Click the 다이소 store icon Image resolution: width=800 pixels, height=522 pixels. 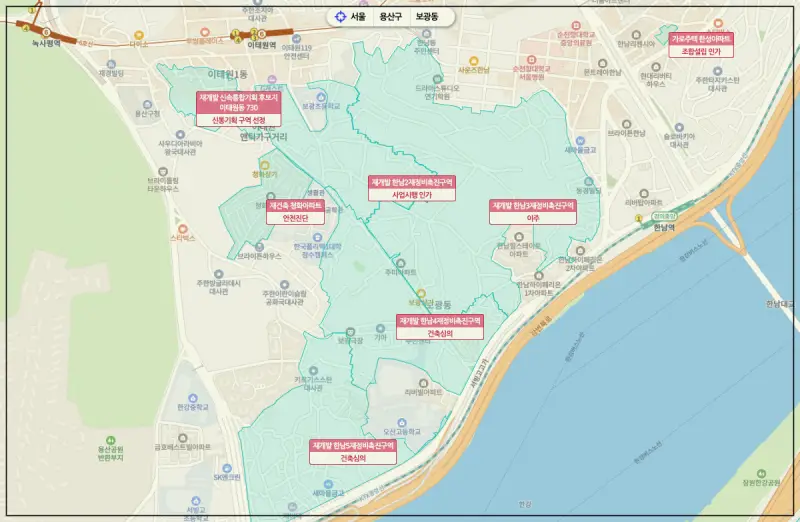click(x=138, y=35)
